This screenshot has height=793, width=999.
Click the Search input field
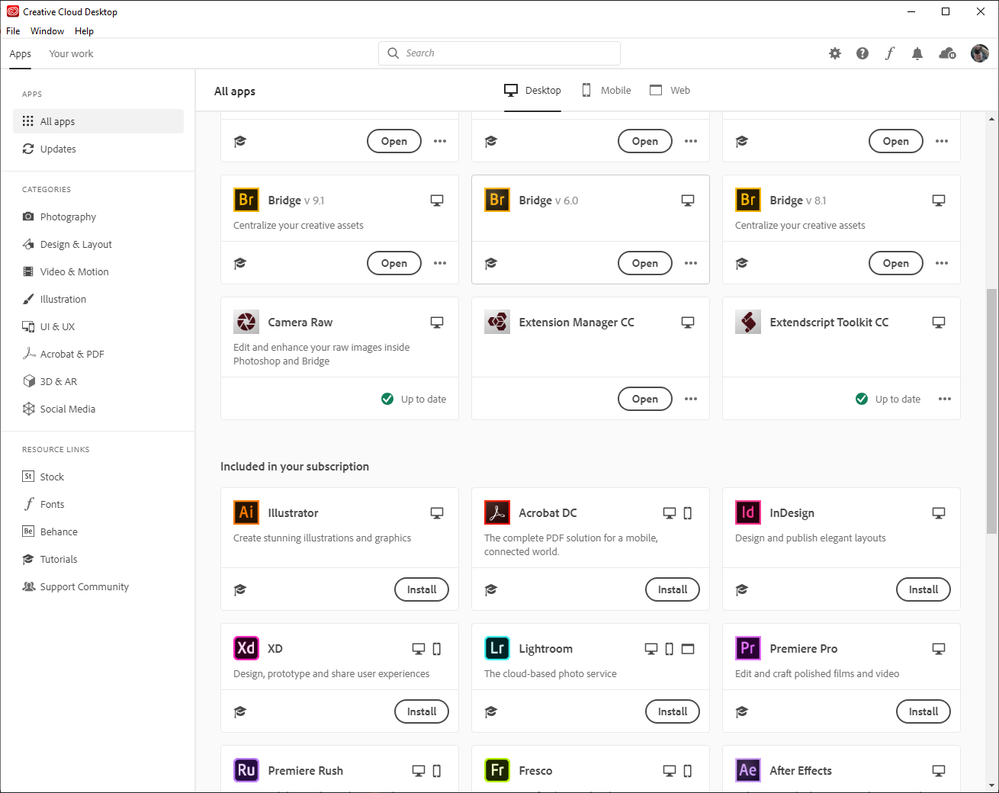500,53
